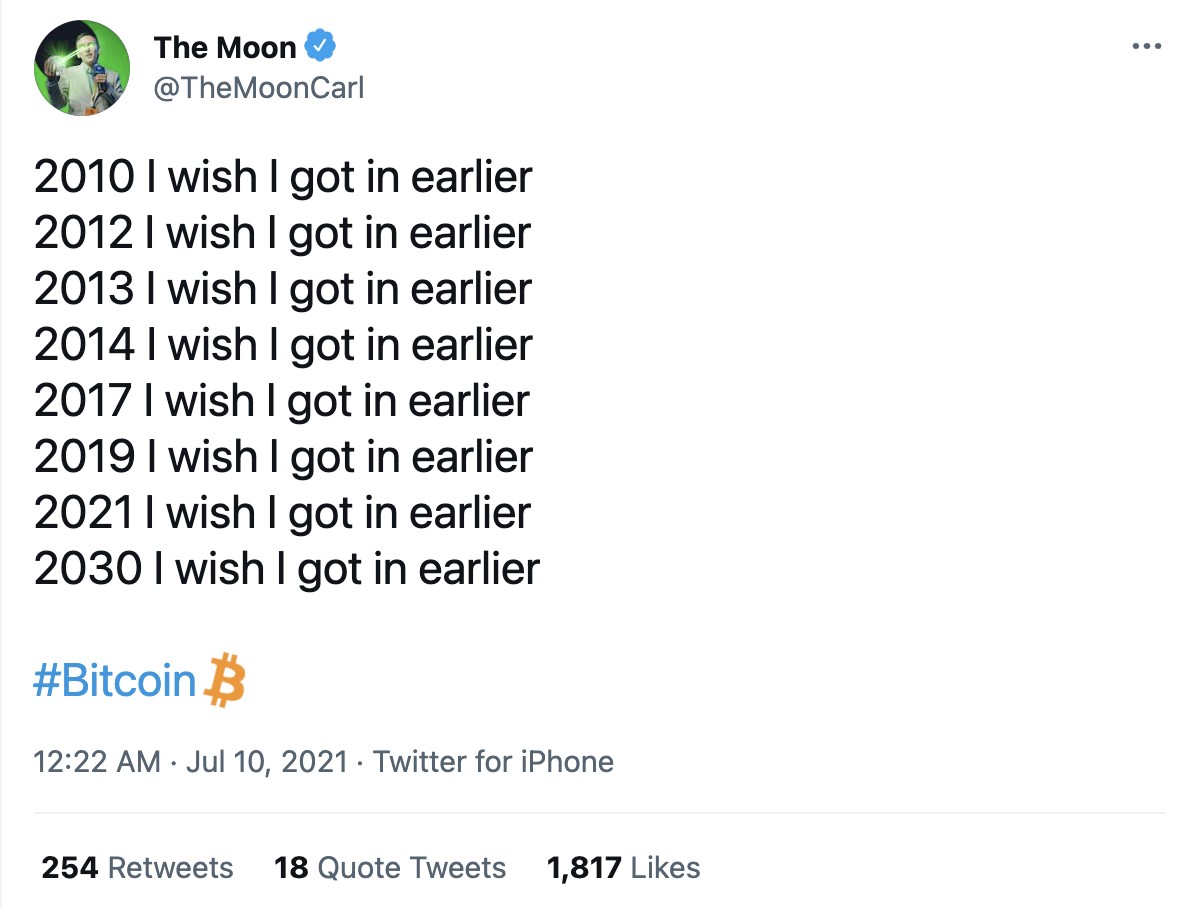Screen dimensions: 1192x908
Task: Click the Twitter for iPhone source link
Action: tap(493, 762)
